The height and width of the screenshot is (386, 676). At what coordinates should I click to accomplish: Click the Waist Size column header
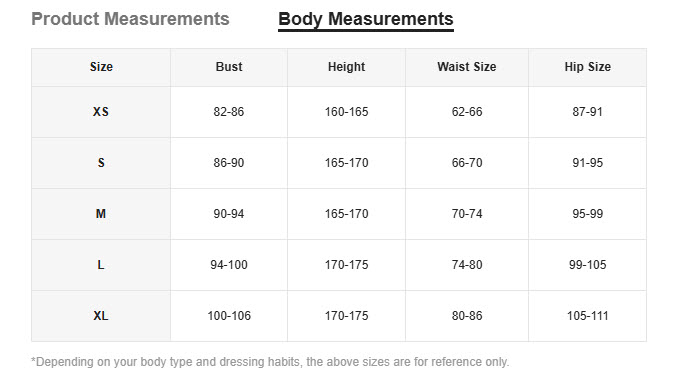tap(467, 67)
